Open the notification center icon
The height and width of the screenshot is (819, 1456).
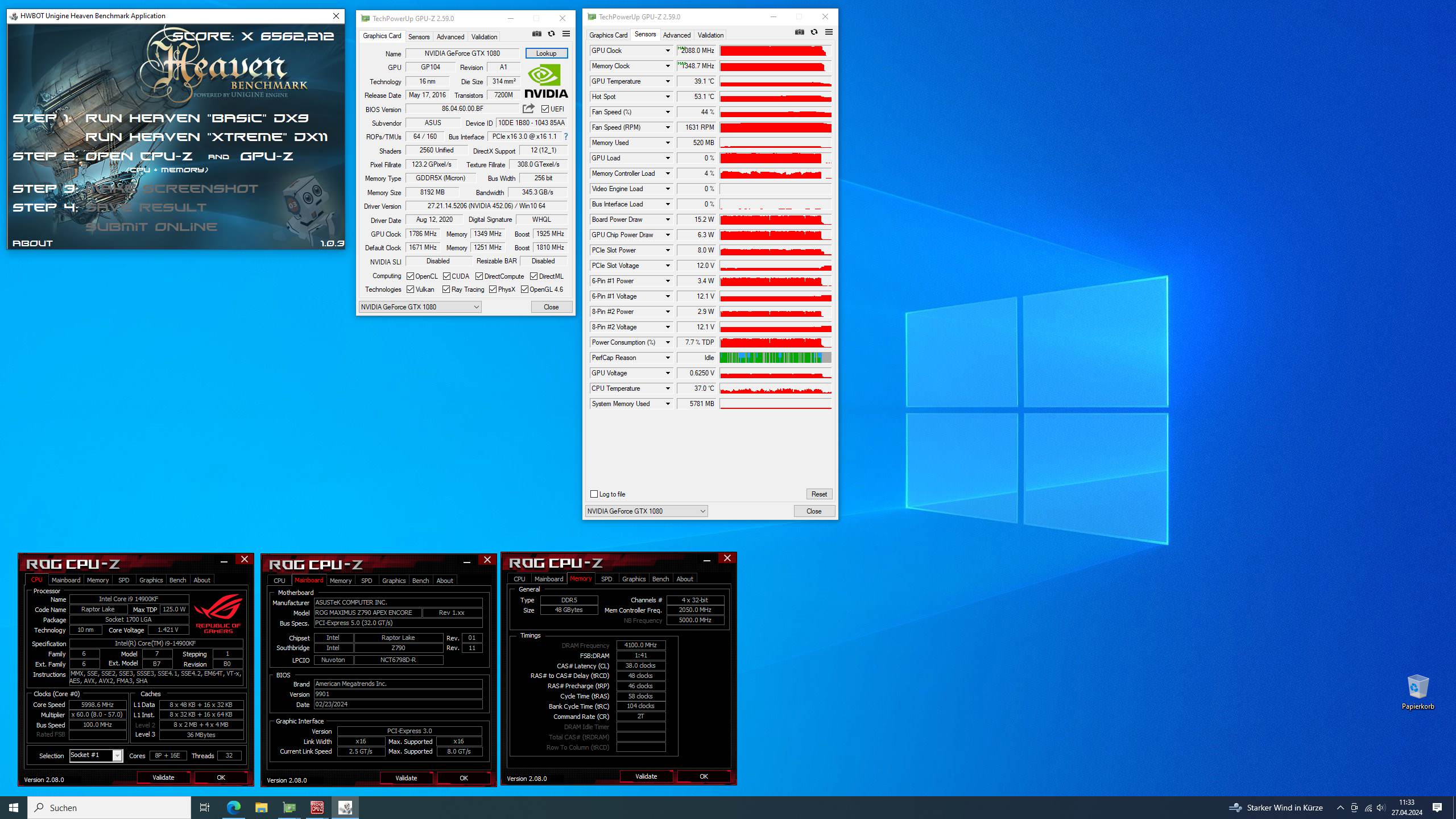click(x=1437, y=808)
